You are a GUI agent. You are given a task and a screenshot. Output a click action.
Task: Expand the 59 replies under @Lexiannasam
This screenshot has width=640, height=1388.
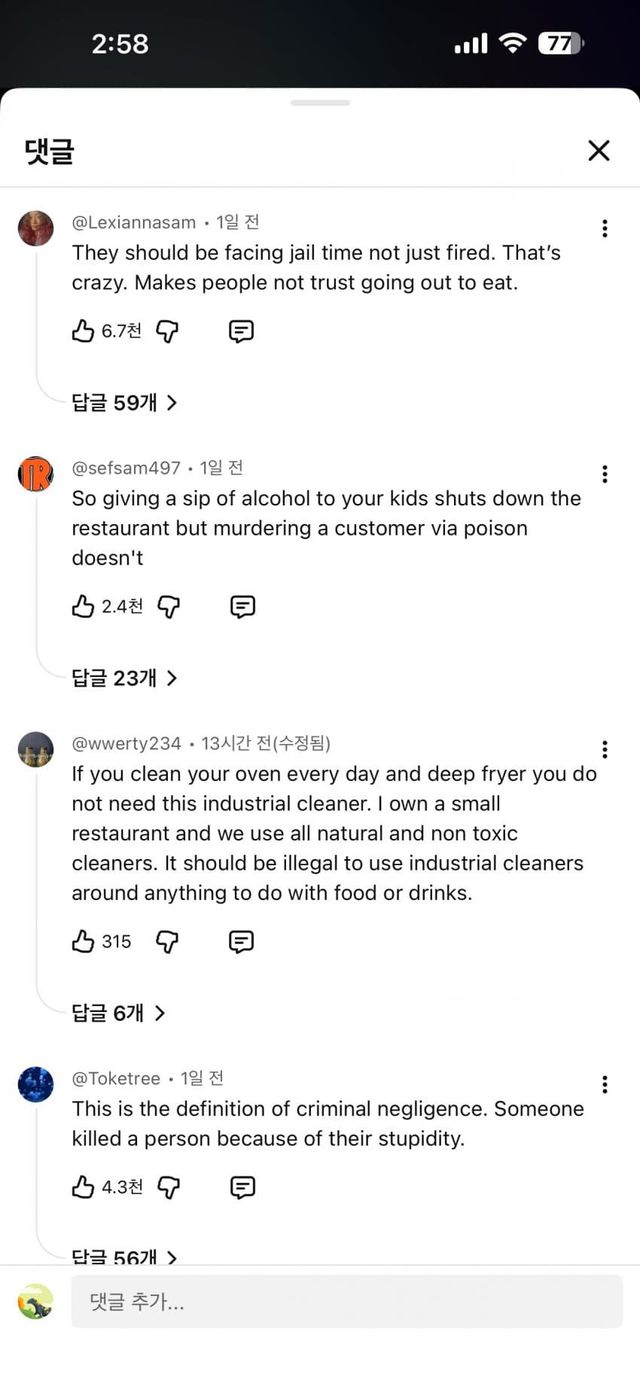[124, 403]
